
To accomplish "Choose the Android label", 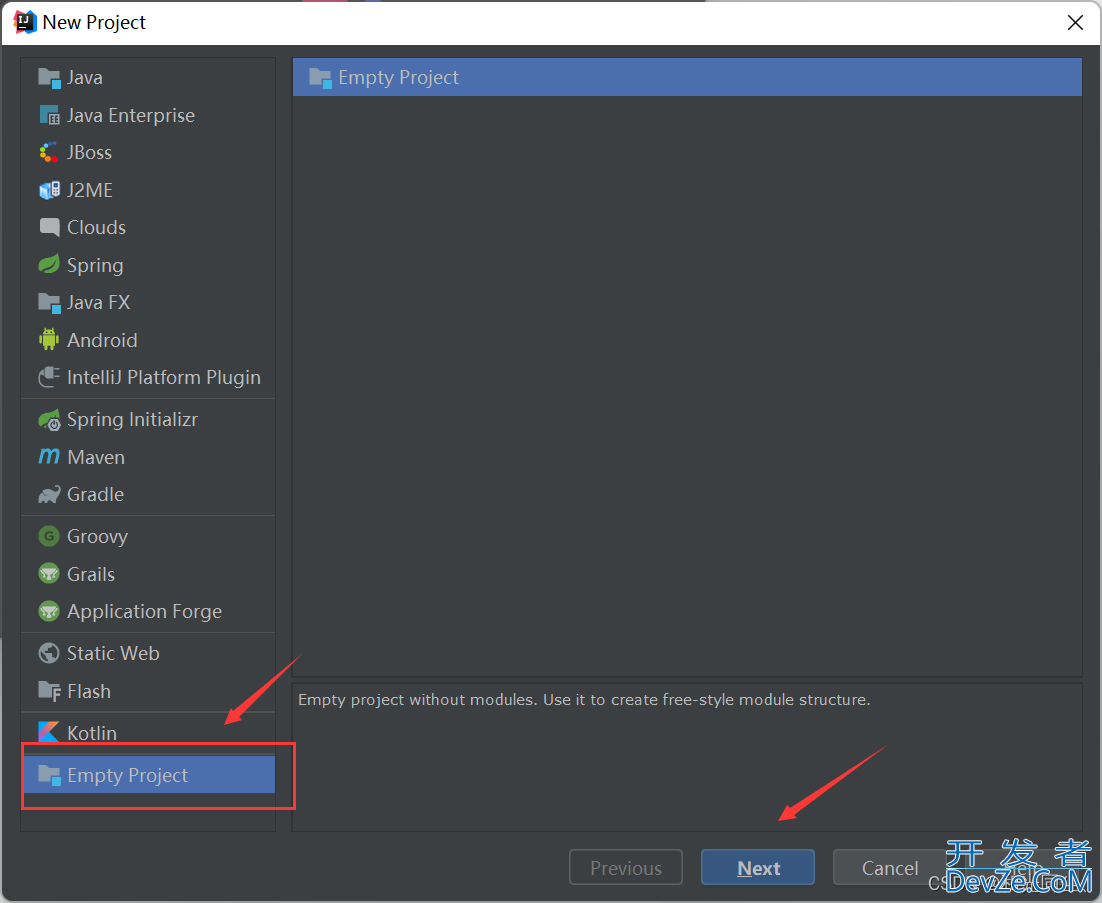I will pos(102,340).
